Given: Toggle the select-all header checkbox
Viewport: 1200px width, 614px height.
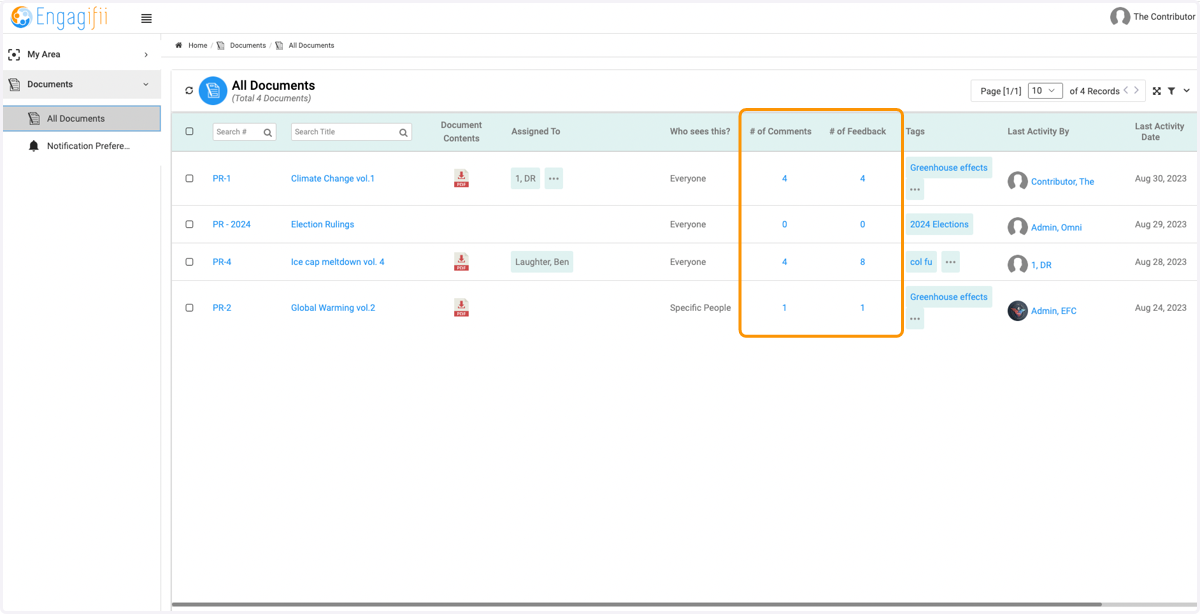Looking at the screenshot, I should pos(189,132).
